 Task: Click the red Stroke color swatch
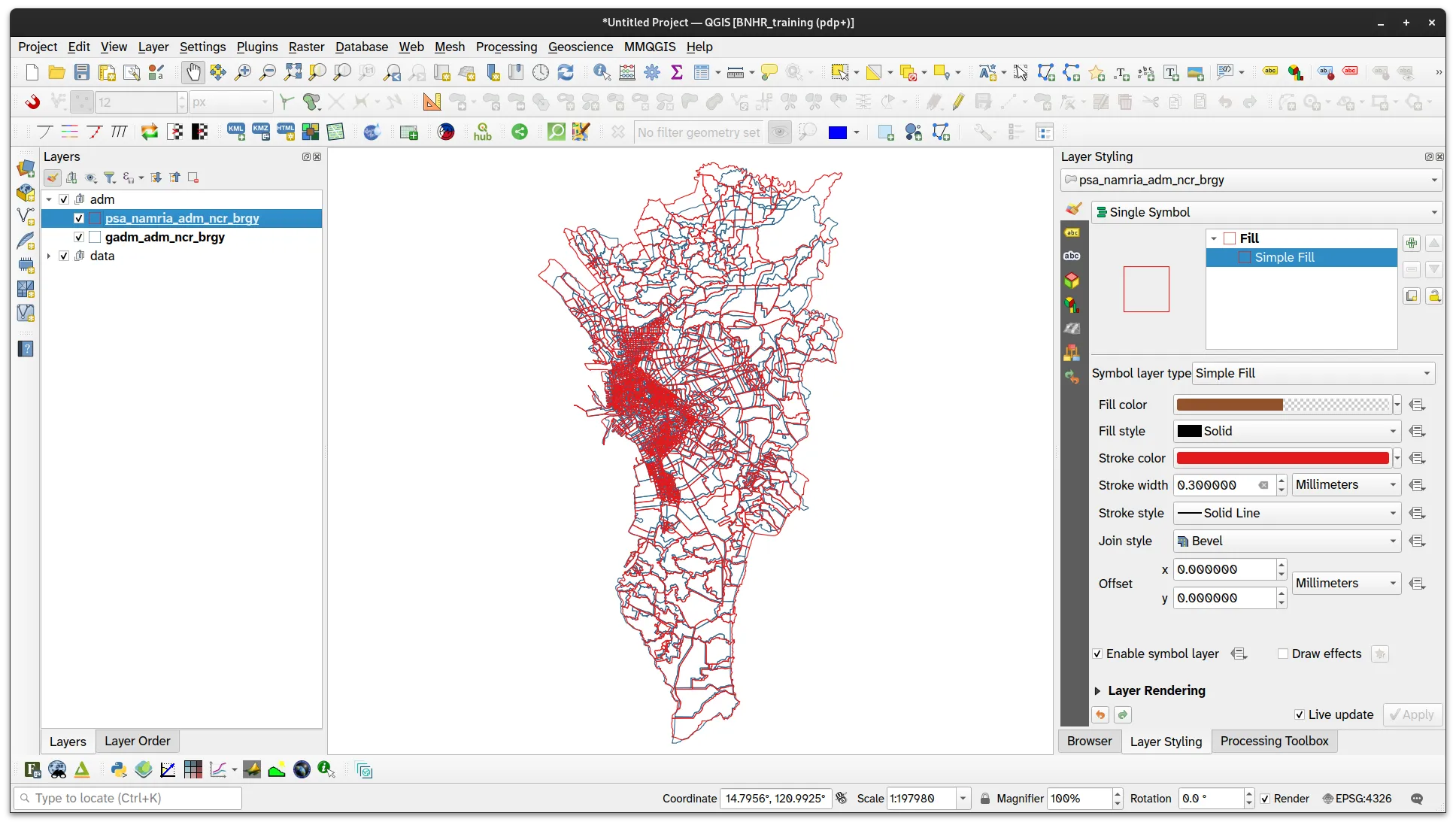[x=1282, y=458]
